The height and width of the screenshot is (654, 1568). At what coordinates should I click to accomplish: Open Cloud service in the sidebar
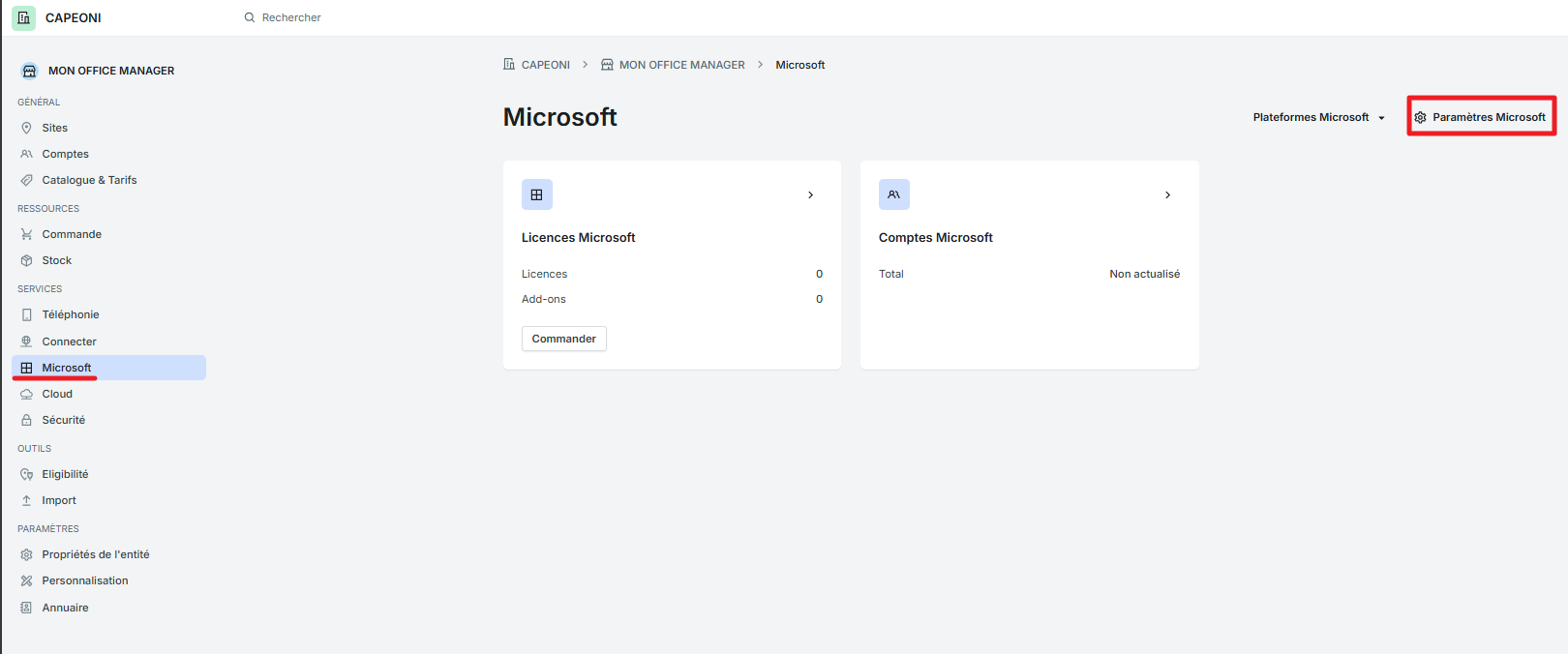(x=108, y=394)
